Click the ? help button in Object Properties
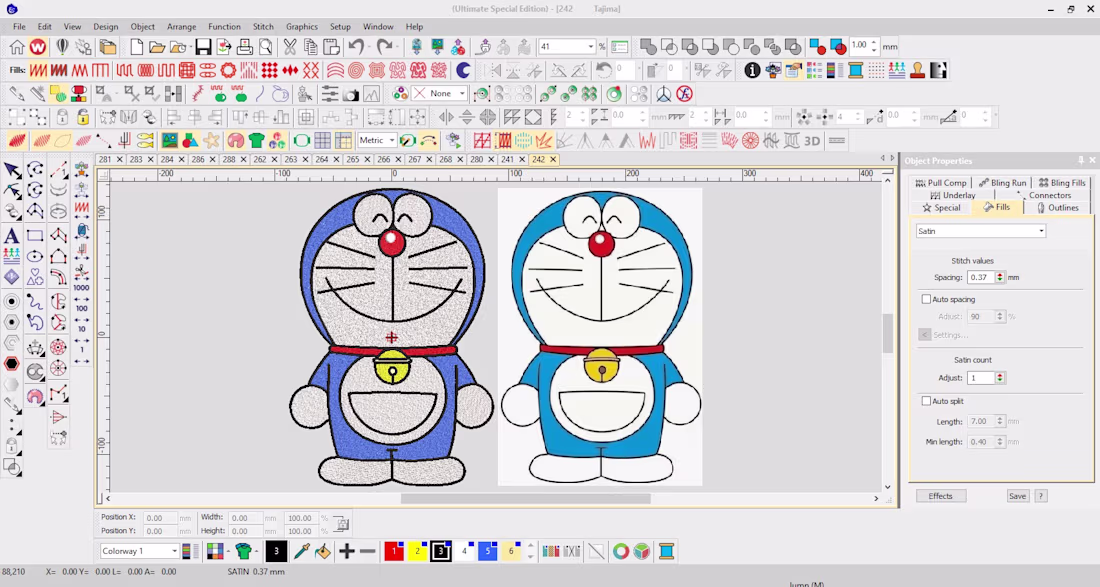1100x587 pixels. pos(1041,496)
